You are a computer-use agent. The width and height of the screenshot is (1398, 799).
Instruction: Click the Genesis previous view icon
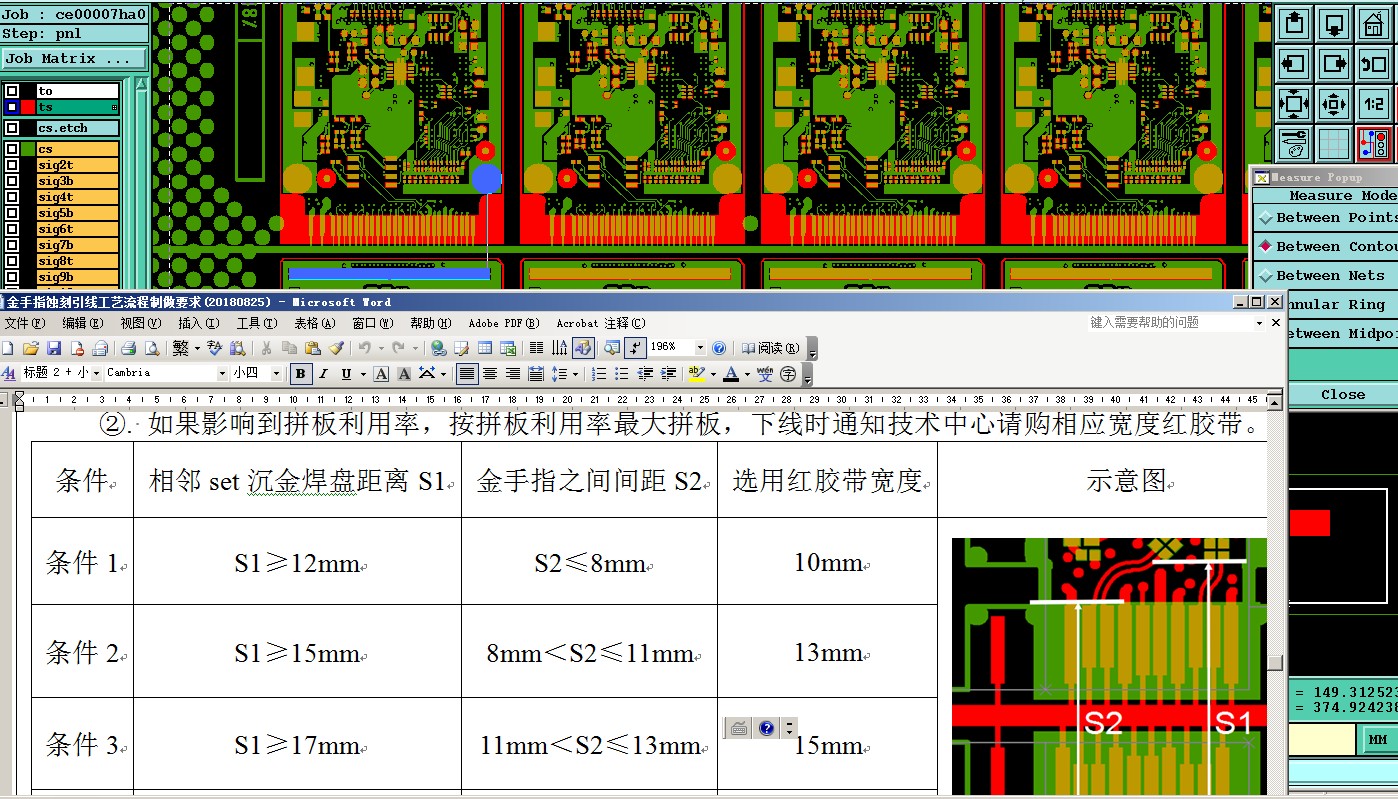coord(1373,64)
